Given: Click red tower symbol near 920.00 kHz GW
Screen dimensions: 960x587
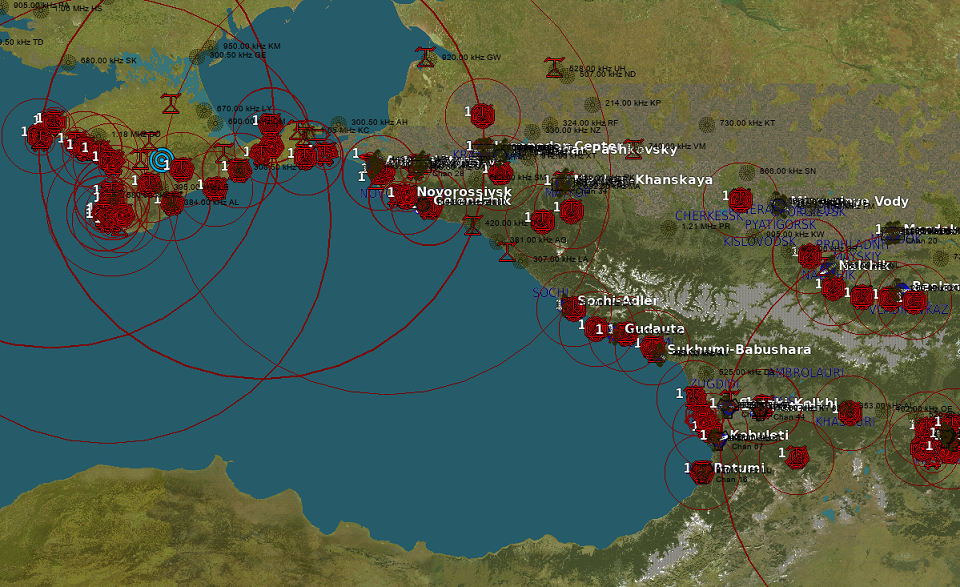Looking at the screenshot, I should click(x=426, y=56).
